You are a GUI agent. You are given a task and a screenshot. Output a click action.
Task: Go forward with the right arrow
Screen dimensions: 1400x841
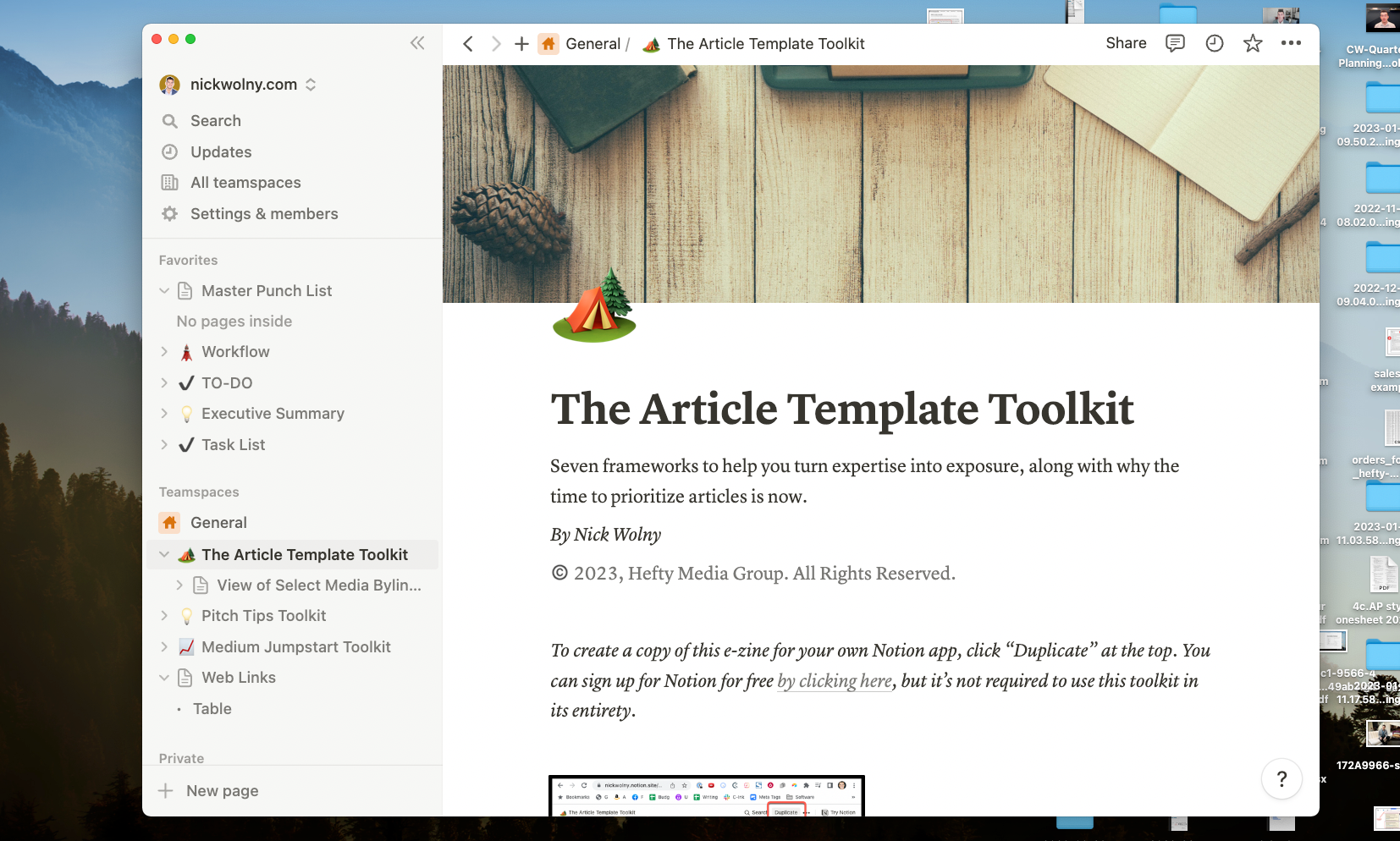coord(496,44)
